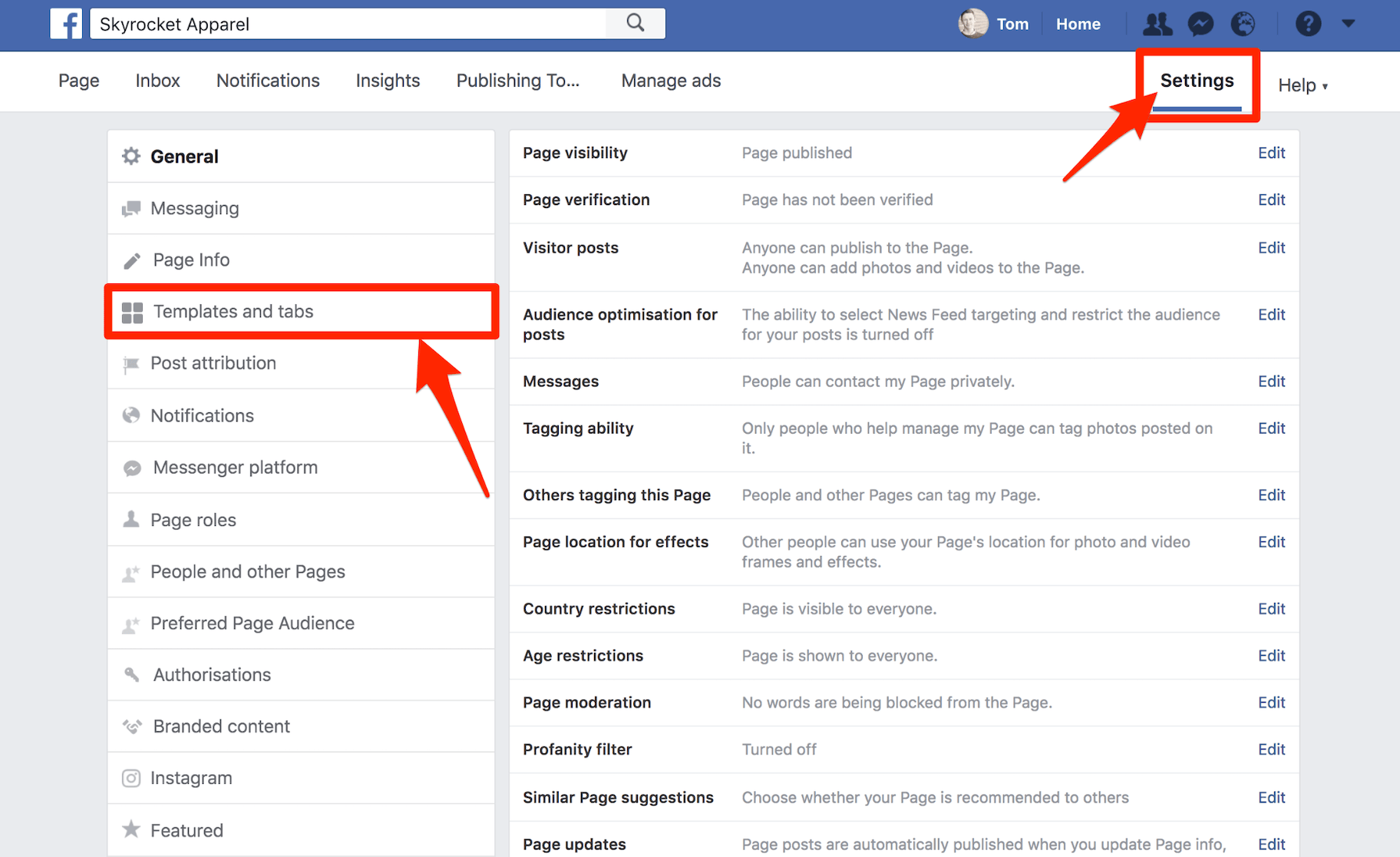Click the speech bubble icon beside Messaging
This screenshot has width=1400, height=857.
131,208
